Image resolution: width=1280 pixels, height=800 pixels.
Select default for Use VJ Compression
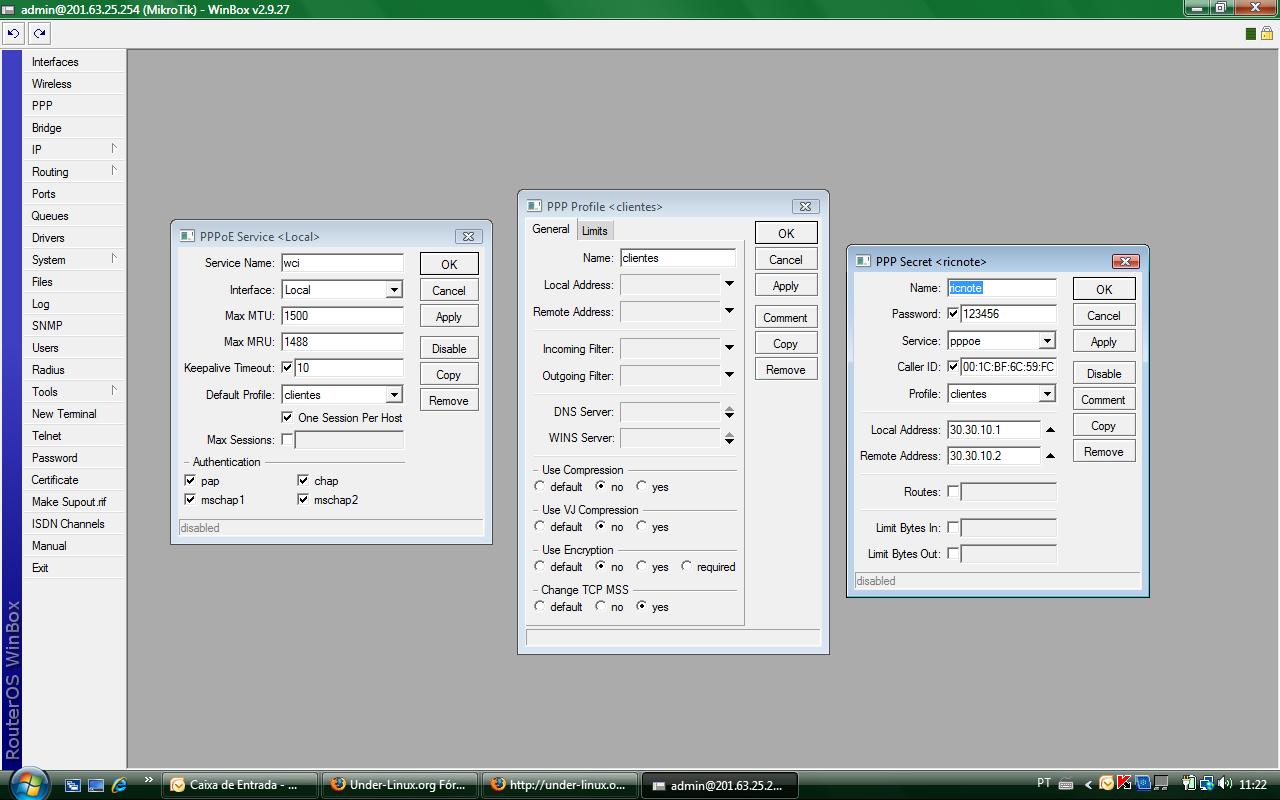point(540,527)
